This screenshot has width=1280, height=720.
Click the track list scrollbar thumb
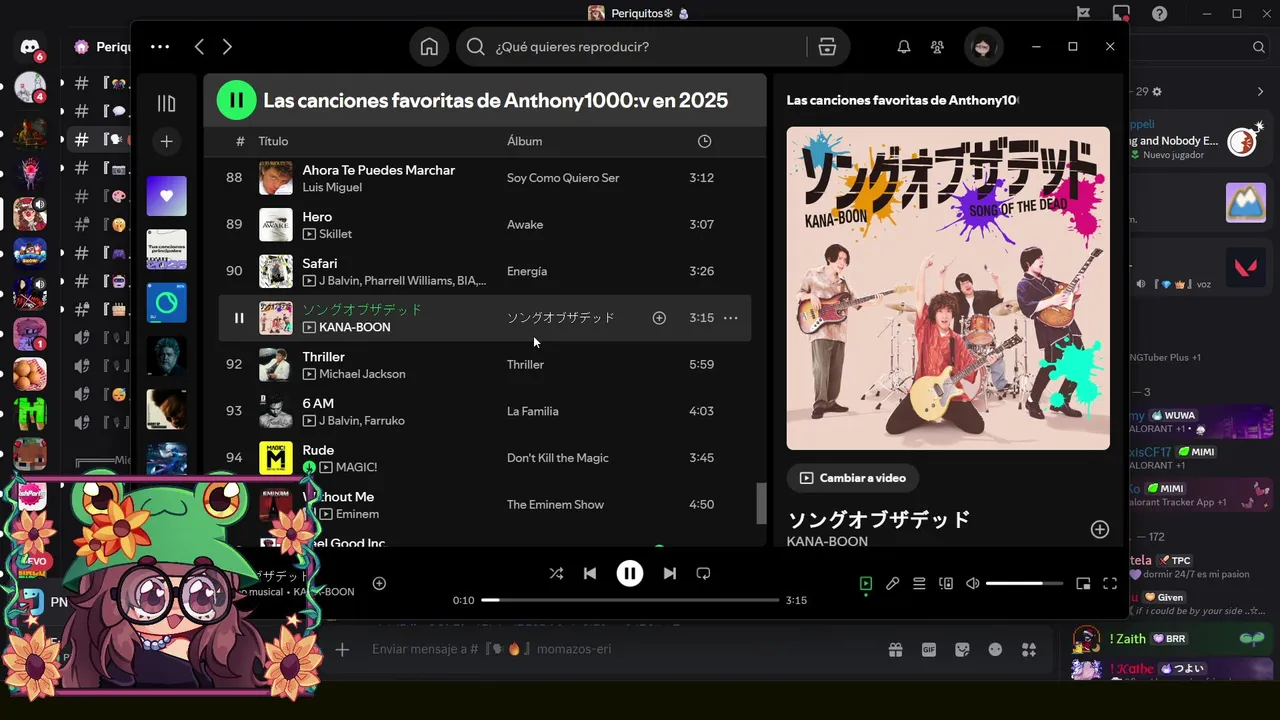tap(761, 503)
